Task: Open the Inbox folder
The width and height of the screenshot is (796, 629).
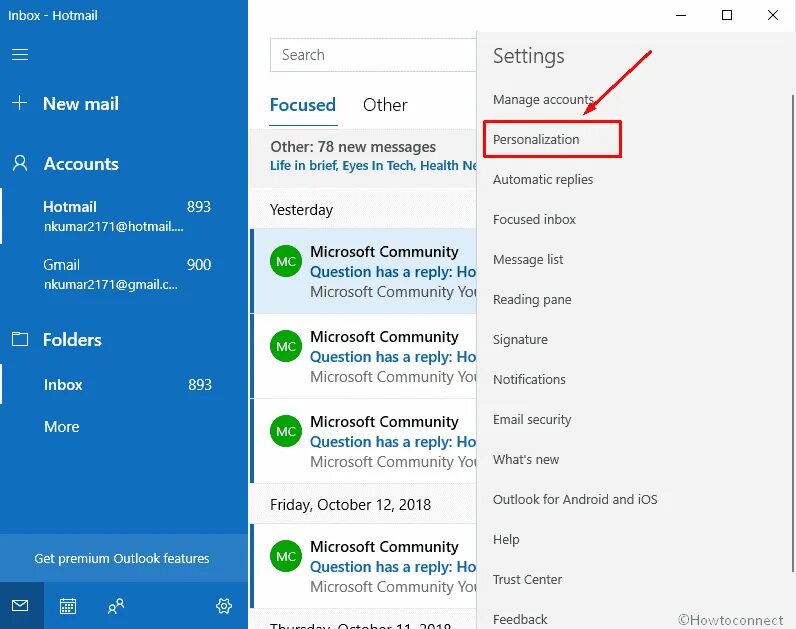Action: click(124, 384)
